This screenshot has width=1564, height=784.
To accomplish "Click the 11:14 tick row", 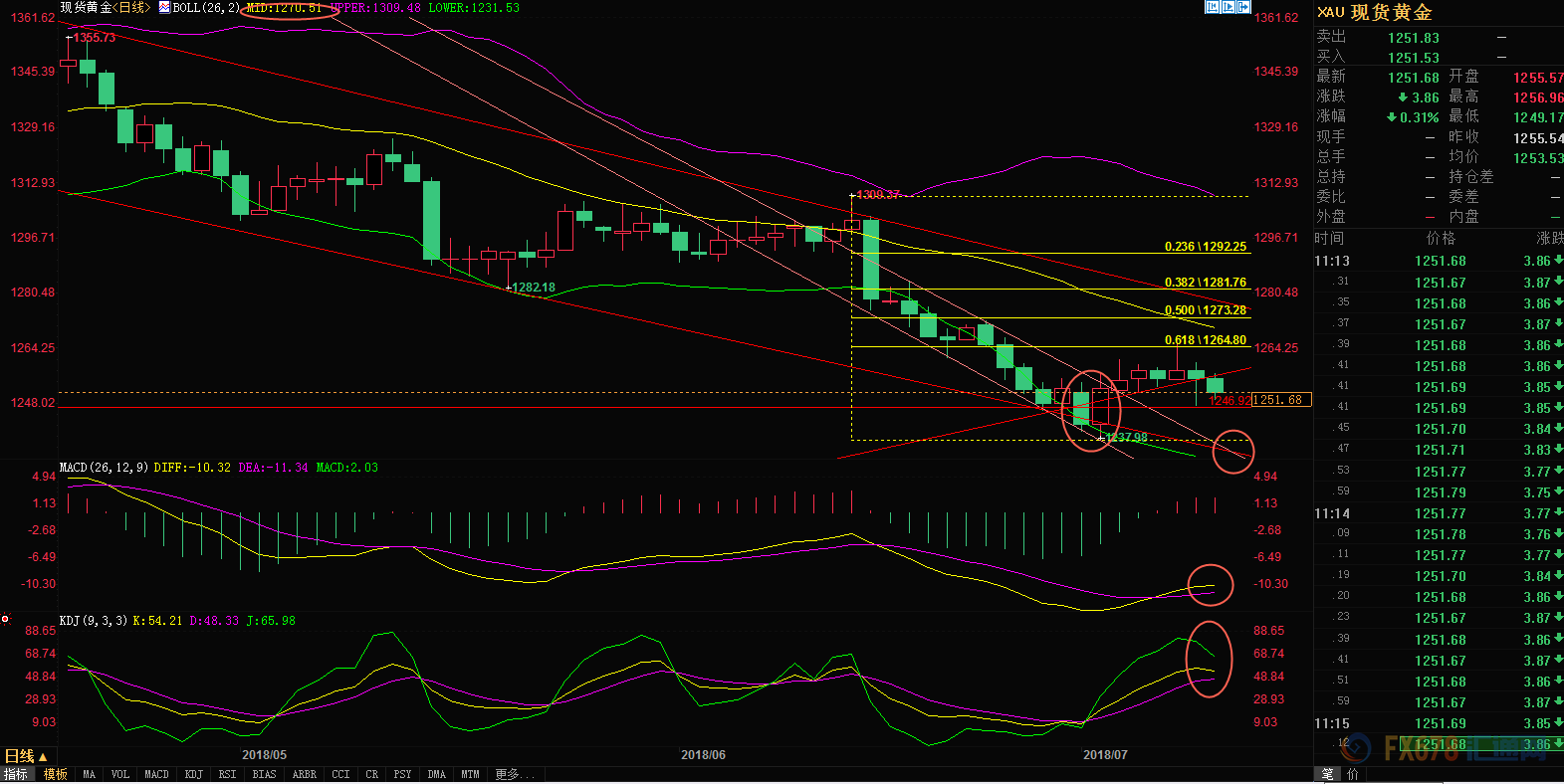I will click(x=1439, y=513).
